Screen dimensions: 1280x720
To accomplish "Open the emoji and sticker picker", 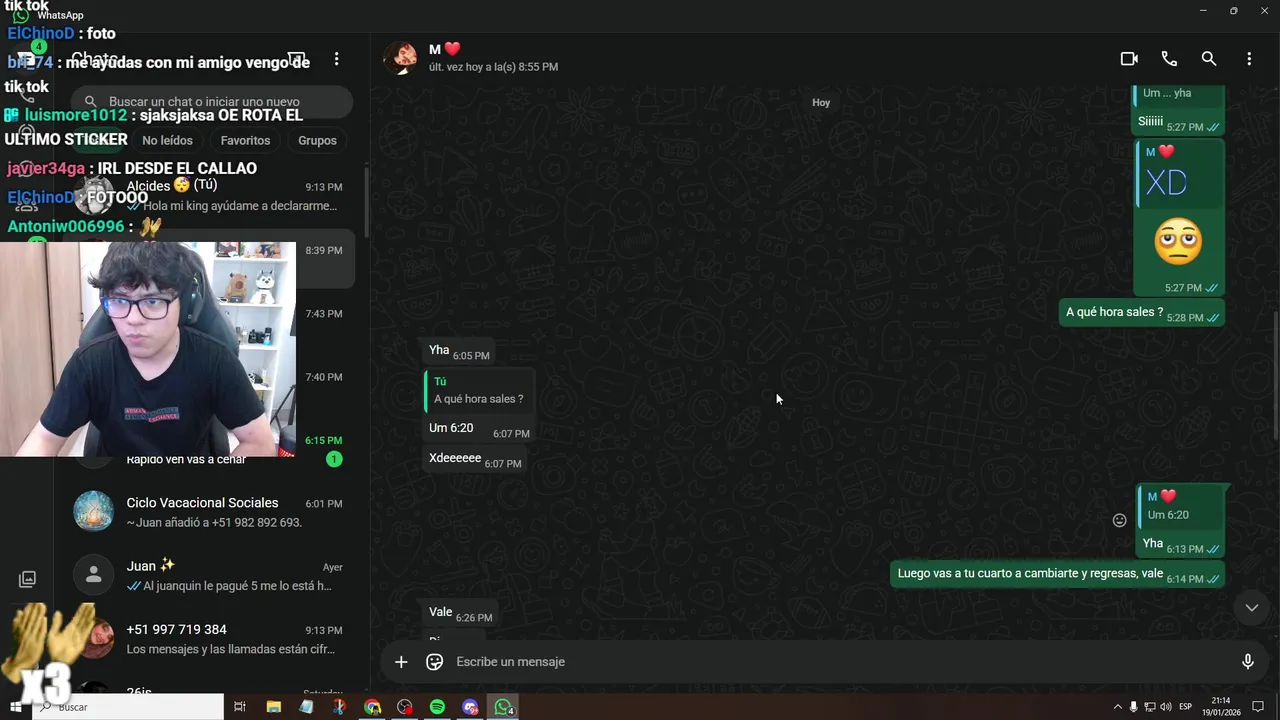I will tap(435, 662).
